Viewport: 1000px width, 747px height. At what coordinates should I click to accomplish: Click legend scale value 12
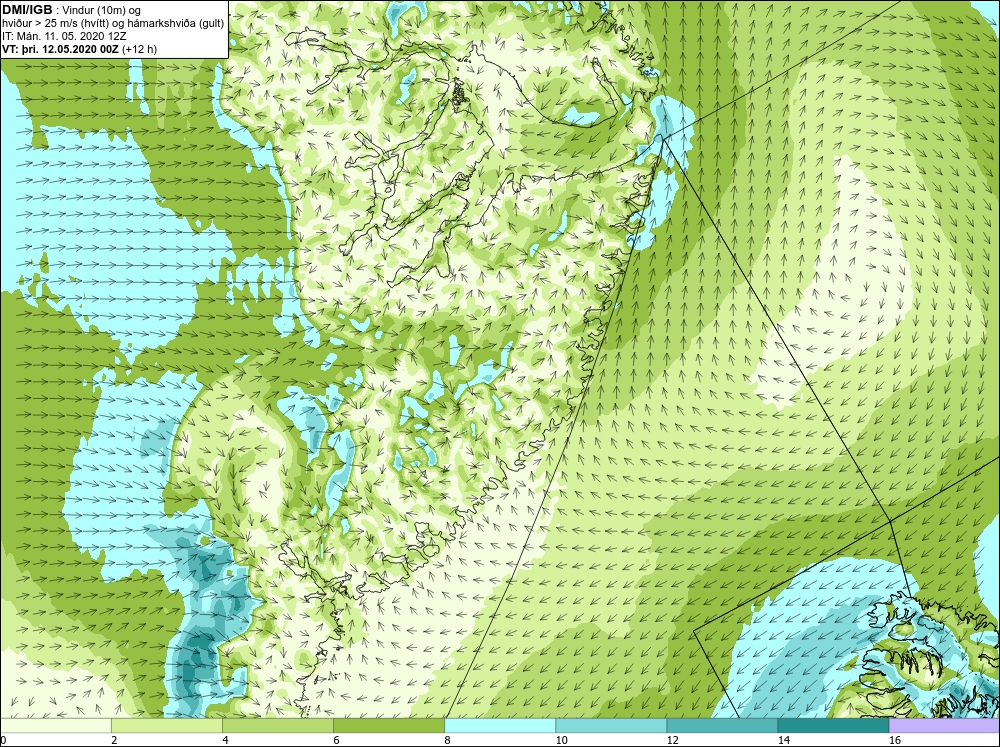672,740
